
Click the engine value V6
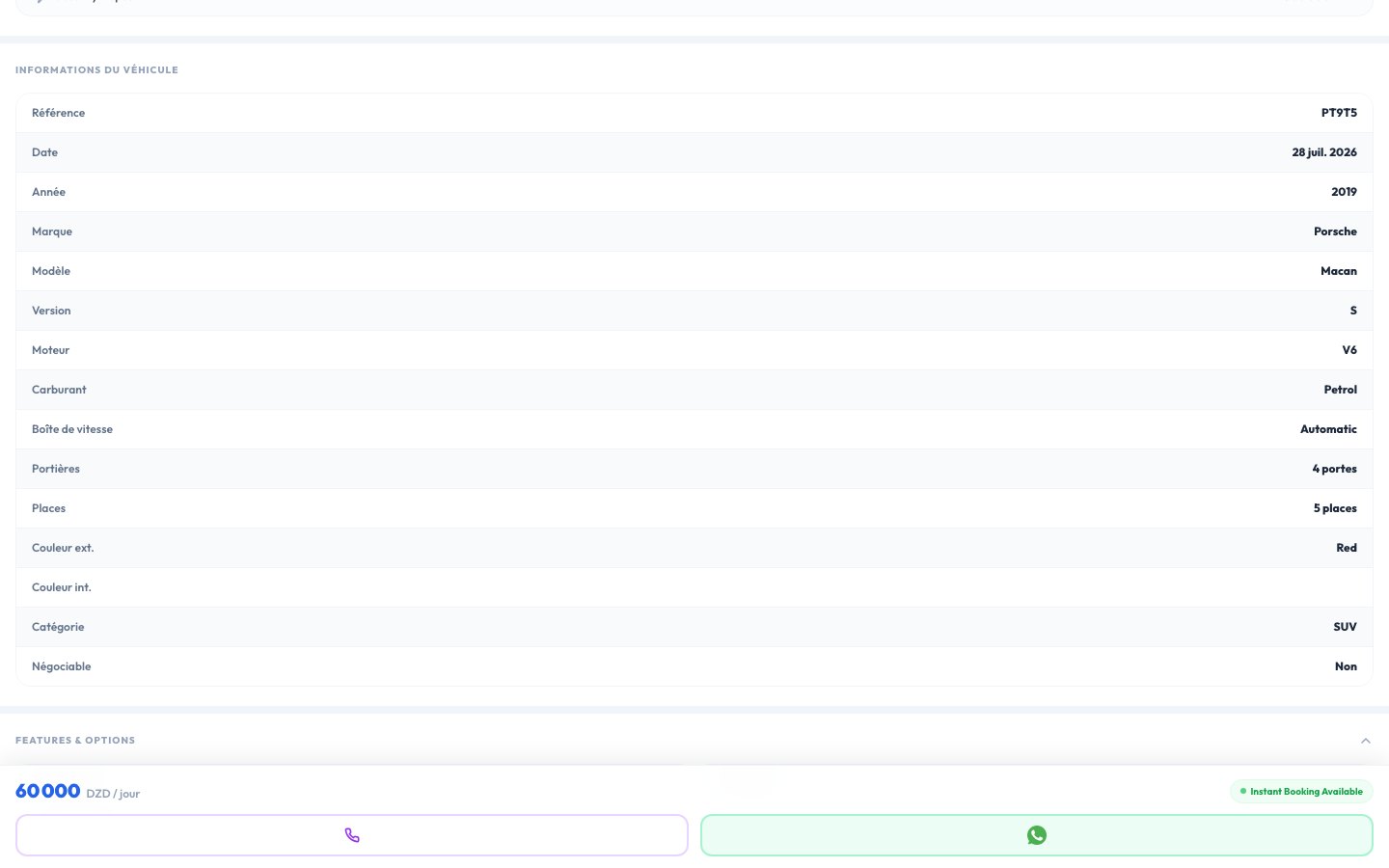[1349, 350]
